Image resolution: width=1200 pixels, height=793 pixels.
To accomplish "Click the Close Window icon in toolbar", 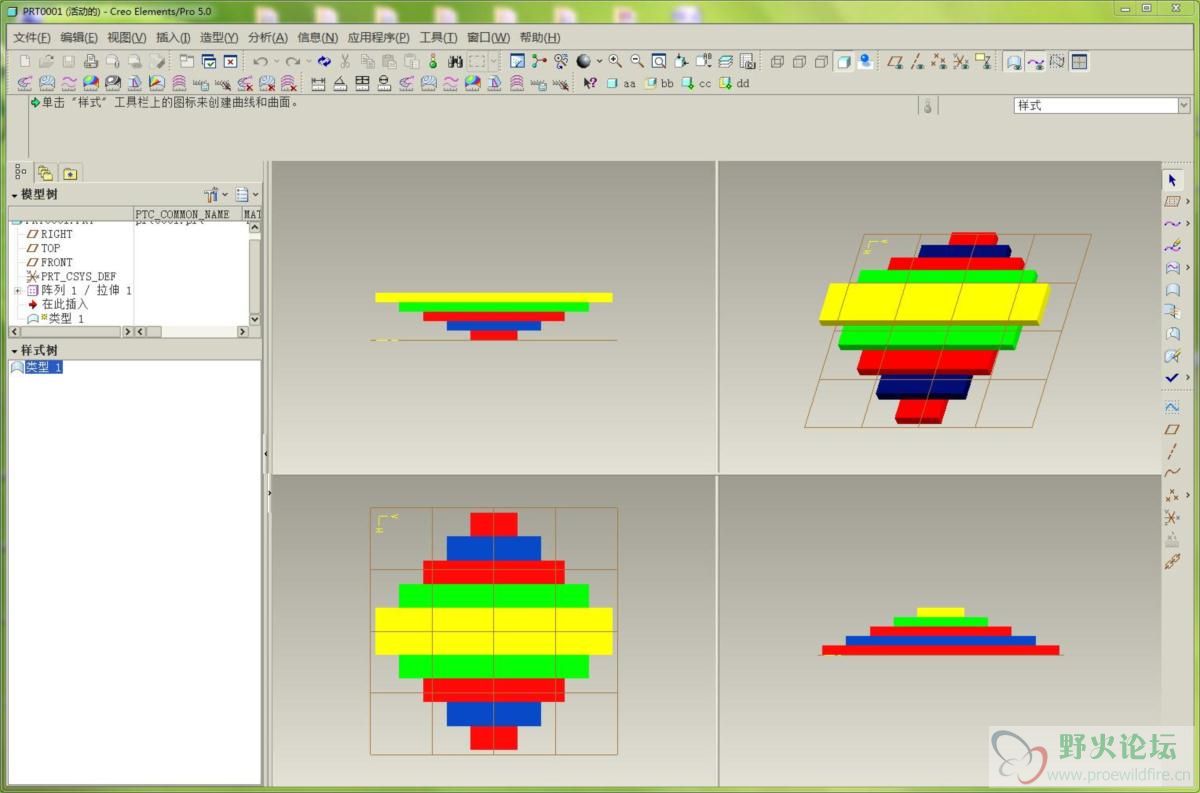I will 230,61.
